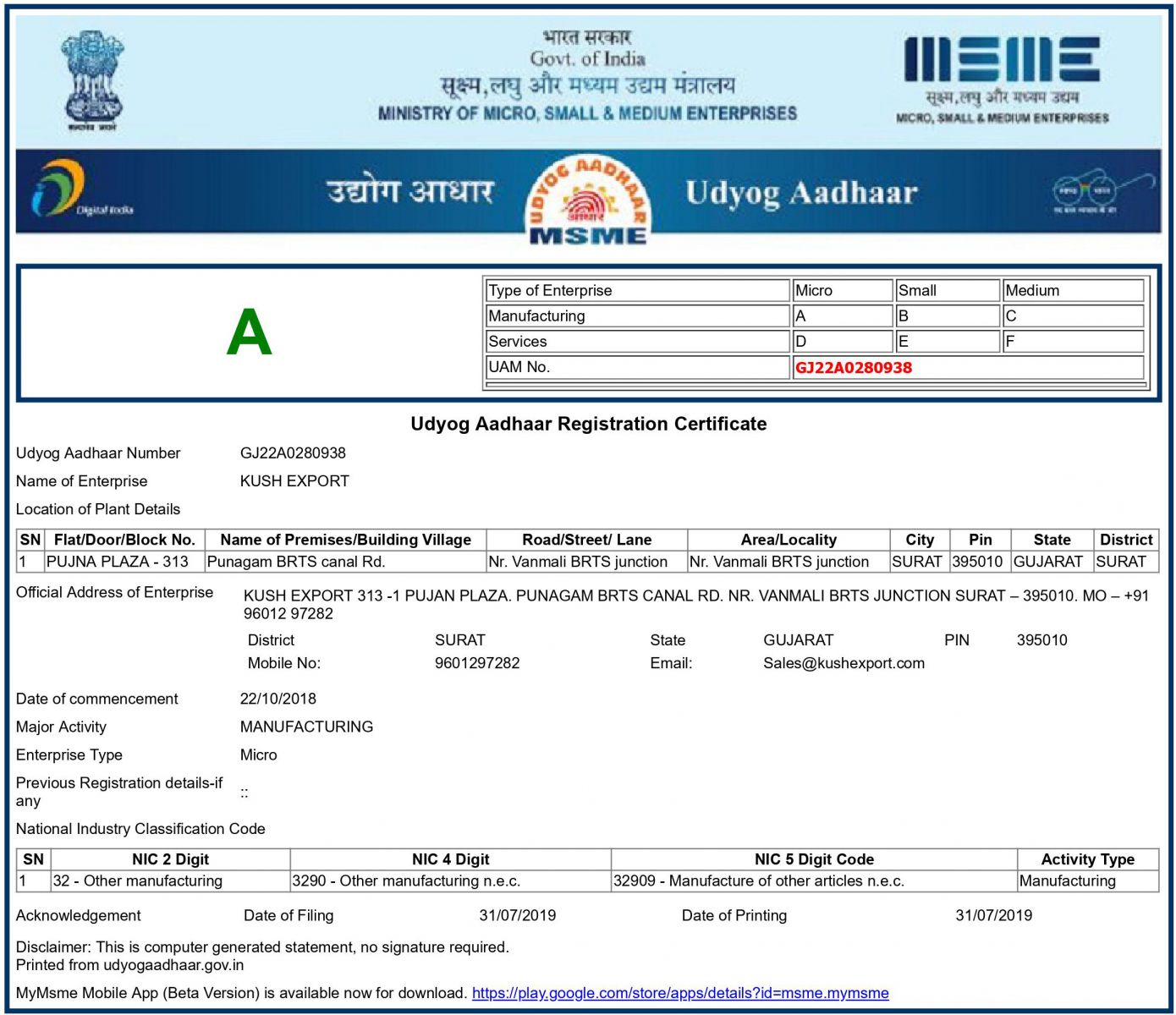Click the Indian national emblem logo
This screenshot has height=1015, width=1176.
[x=92, y=80]
